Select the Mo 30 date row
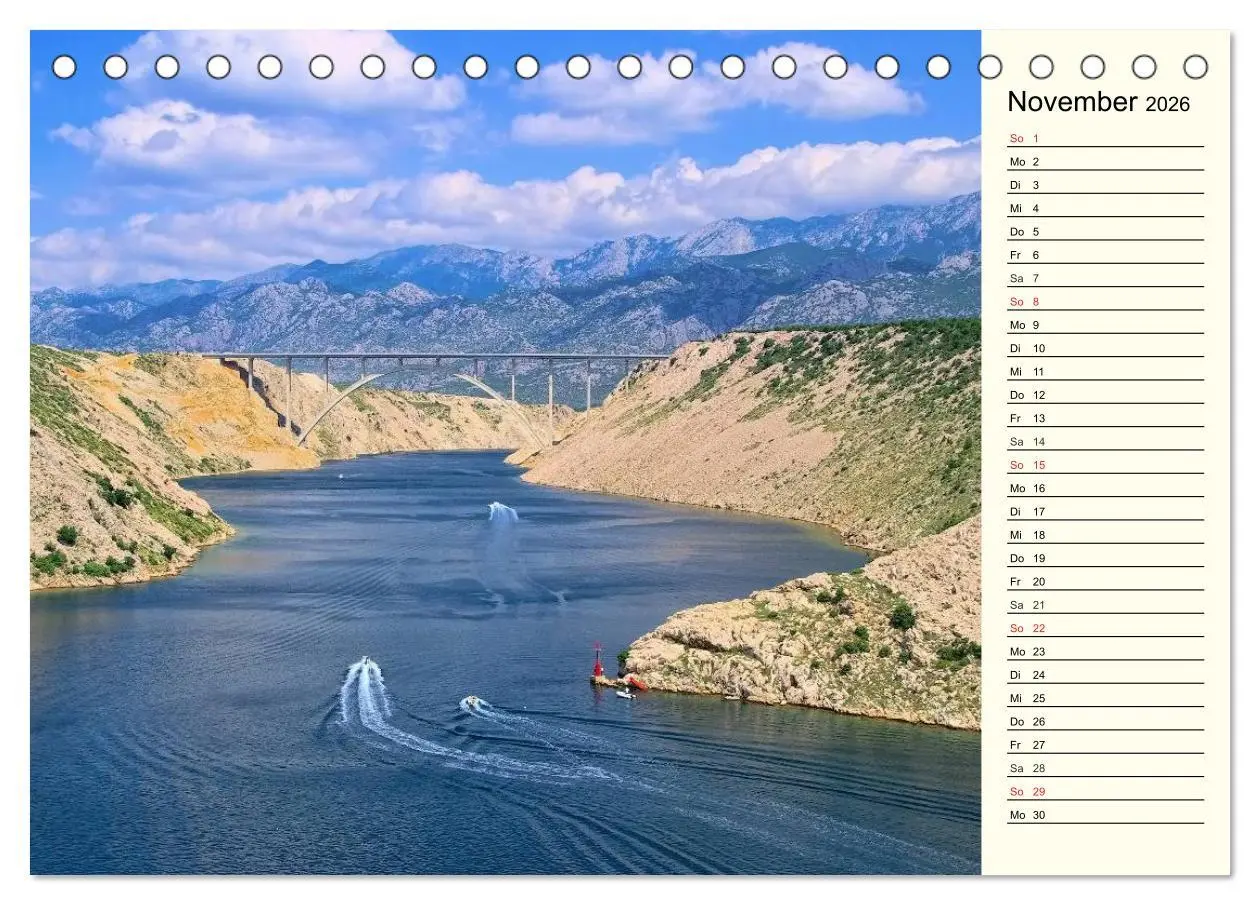The image size is (1260, 905). tap(1105, 815)
